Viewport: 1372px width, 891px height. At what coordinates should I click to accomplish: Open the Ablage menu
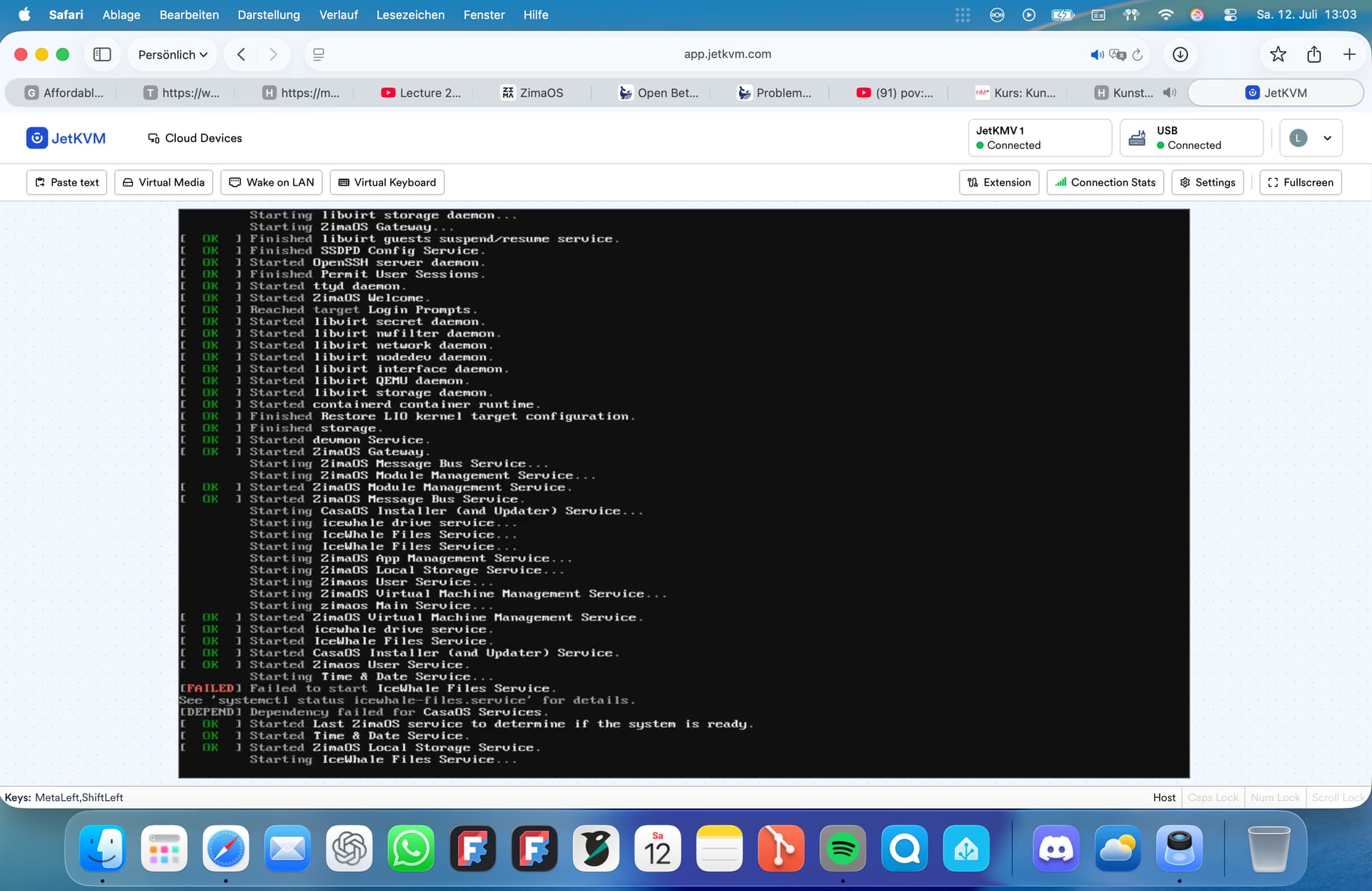[121, 14]
